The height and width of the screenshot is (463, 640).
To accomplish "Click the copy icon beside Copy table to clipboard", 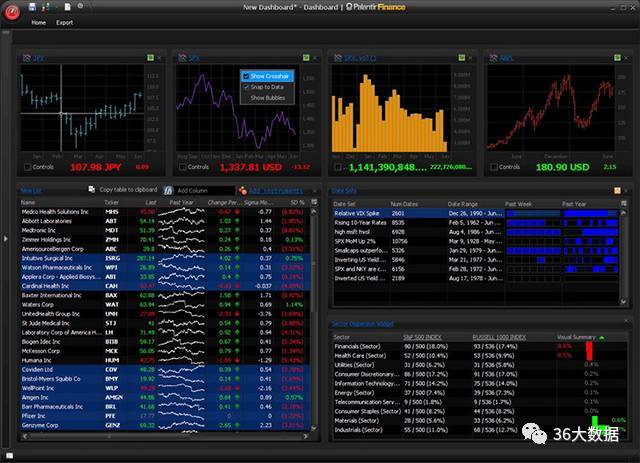I will pyautogui.click(x=92, y=189).
